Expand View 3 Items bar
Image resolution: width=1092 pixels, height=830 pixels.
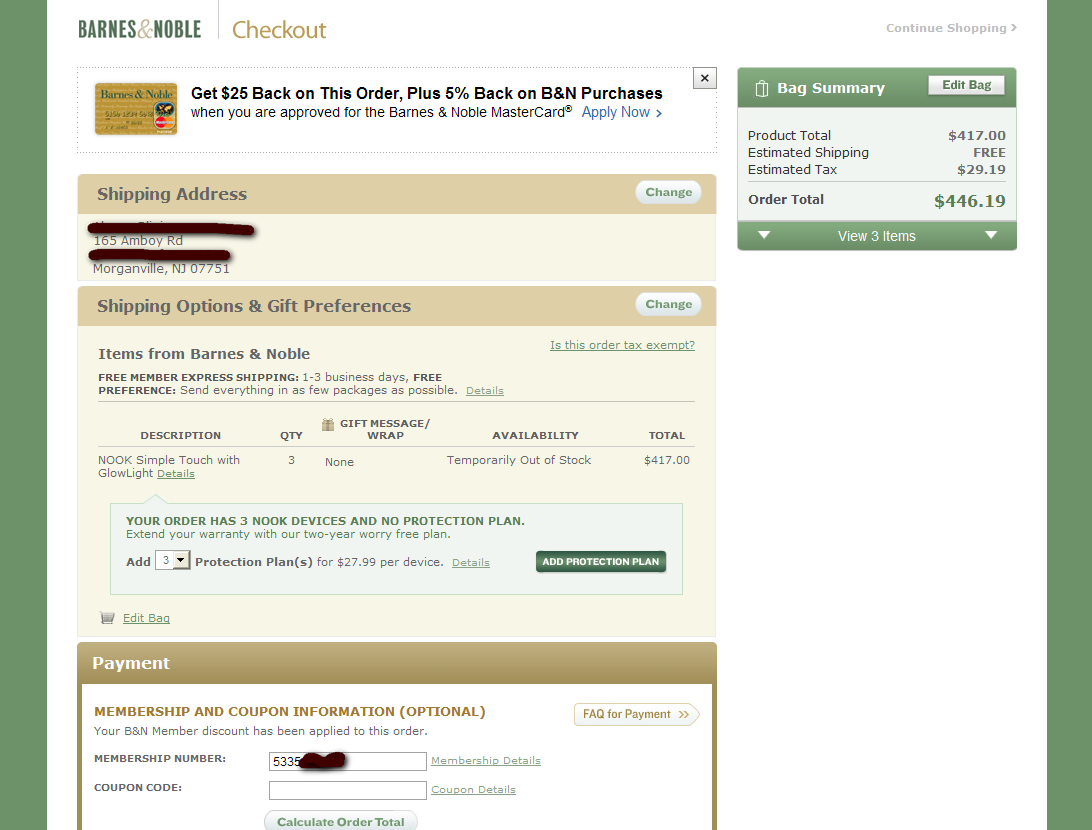(x=877, y=236)
